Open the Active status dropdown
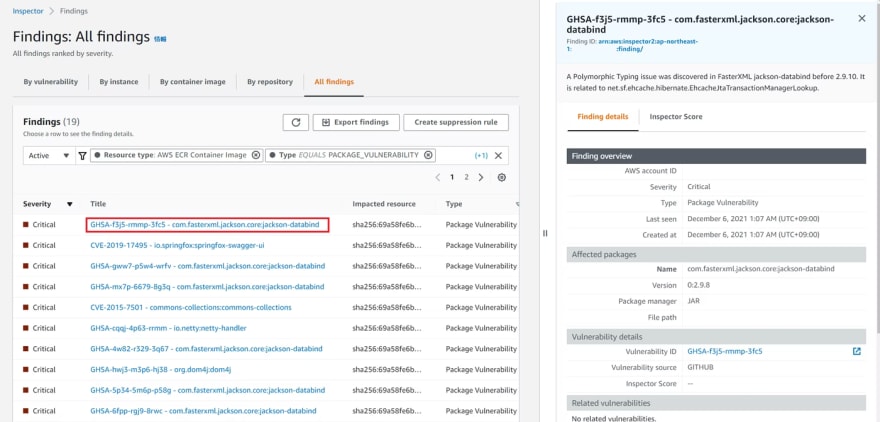Screen dimensions: 880x422 point(49,155)
